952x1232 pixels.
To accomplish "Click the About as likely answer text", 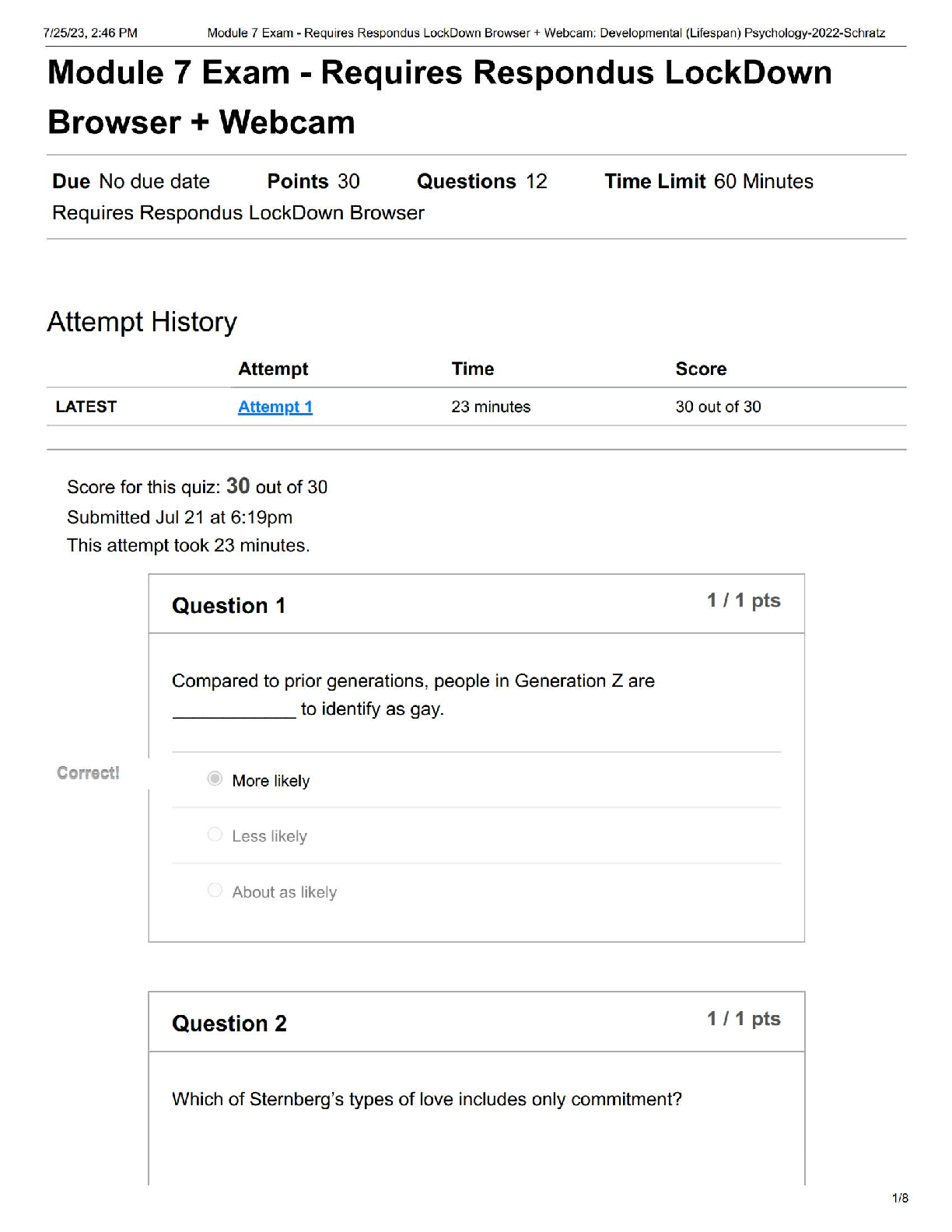I will pyautogui.click(x=284, y=892).
